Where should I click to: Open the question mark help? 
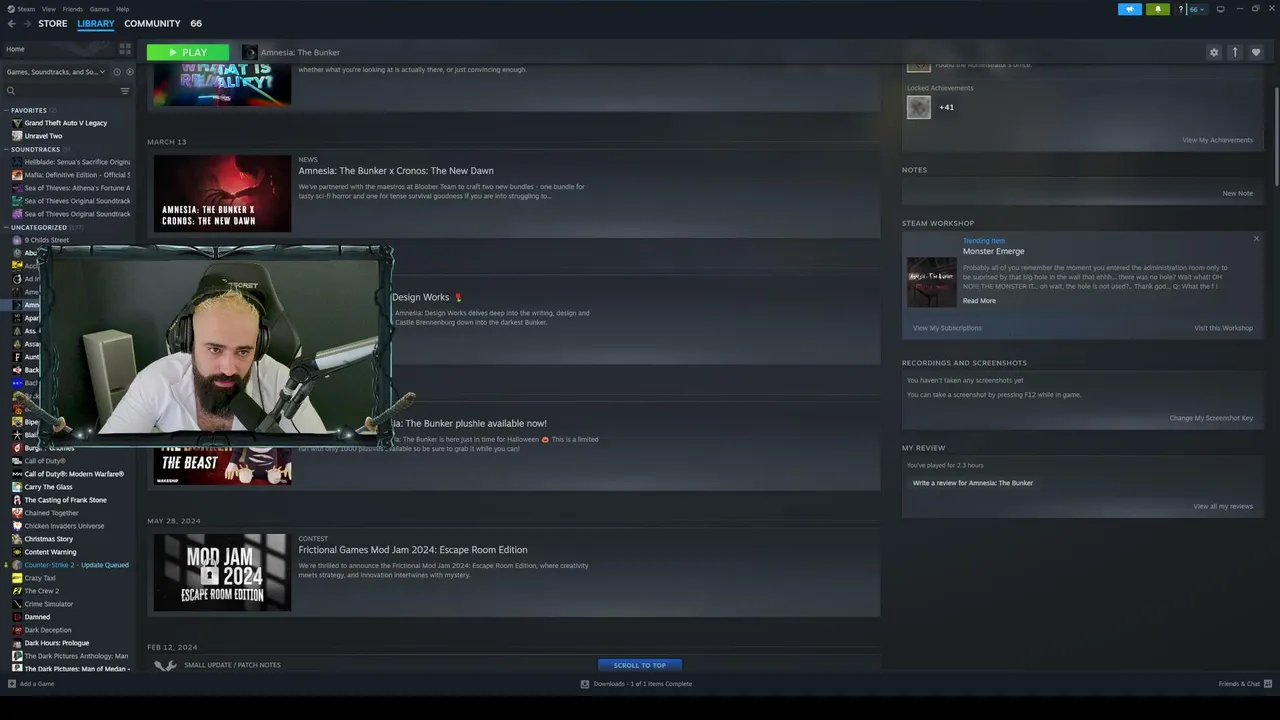click(x=1180, y=9)
